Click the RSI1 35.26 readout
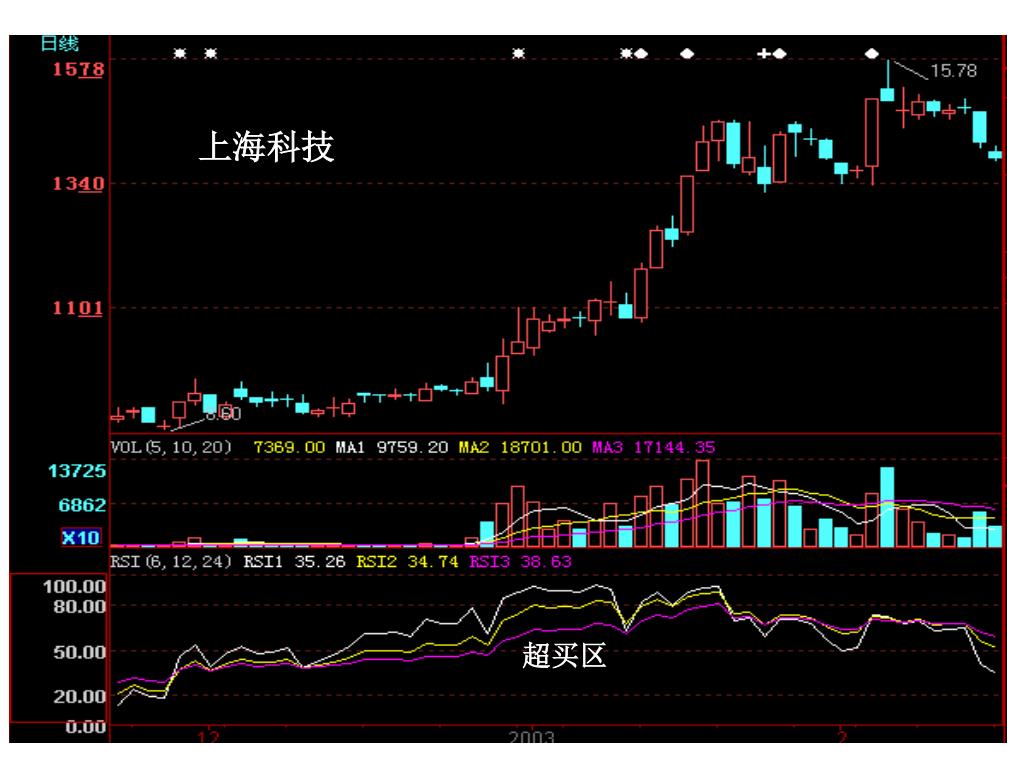Image resolution: width=1024 pixels, height=768 pixels. pyautogui.click(x=295, y=562)
